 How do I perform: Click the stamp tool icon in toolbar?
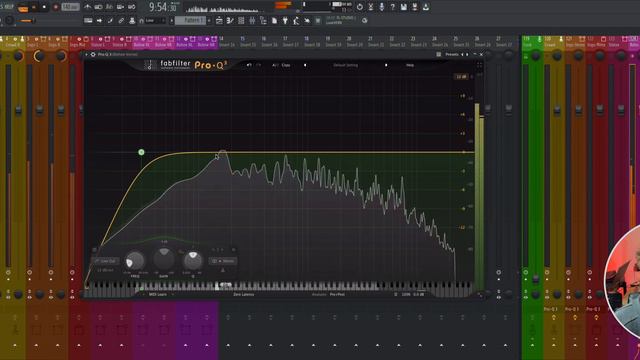(x=132, y=20)
